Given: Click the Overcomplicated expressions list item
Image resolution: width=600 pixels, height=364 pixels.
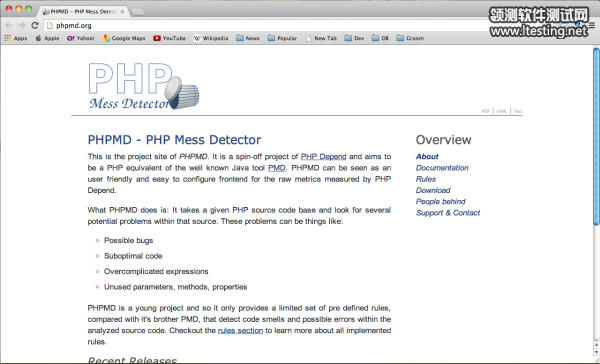Looking at the screenshot, I should coord(156,271).
